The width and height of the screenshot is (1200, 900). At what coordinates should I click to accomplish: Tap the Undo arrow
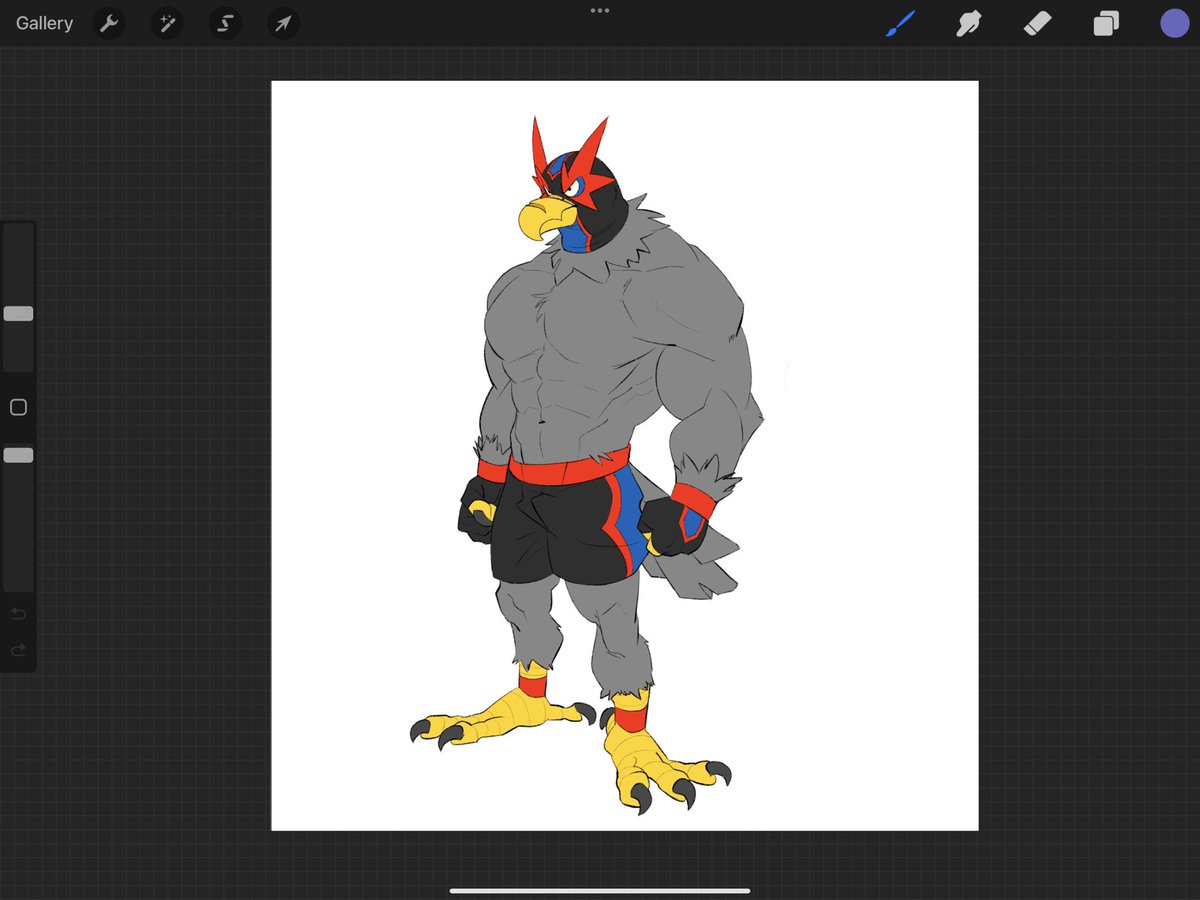[x=18, y=613]
